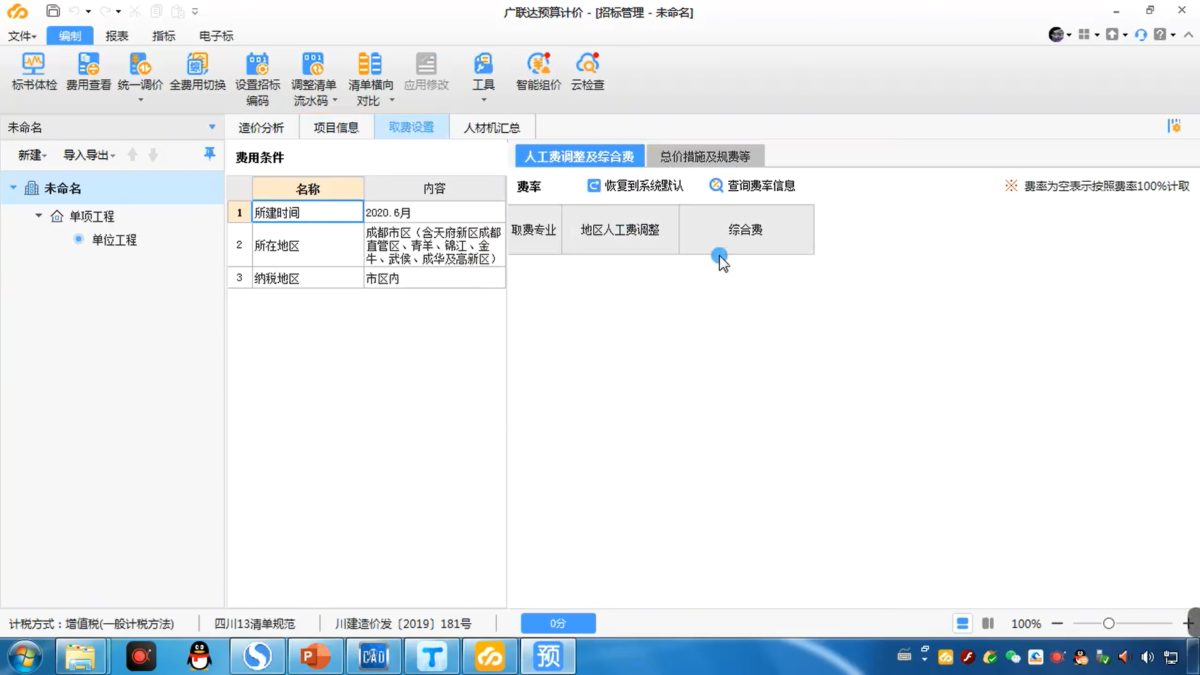Launch 智能组价 smart pricing

[538, 72]
